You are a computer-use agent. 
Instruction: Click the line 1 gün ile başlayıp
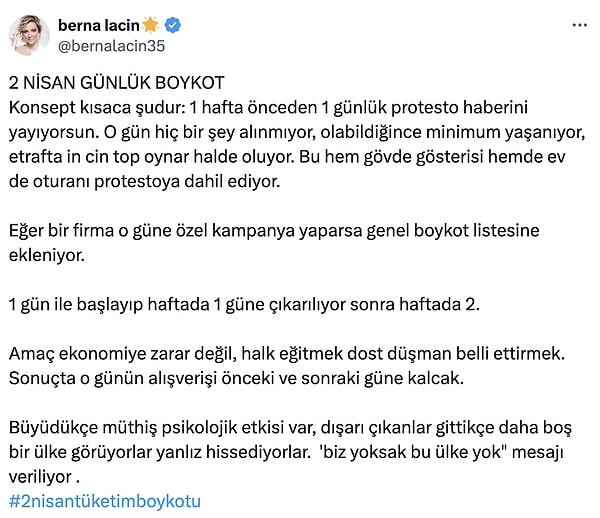244,305
